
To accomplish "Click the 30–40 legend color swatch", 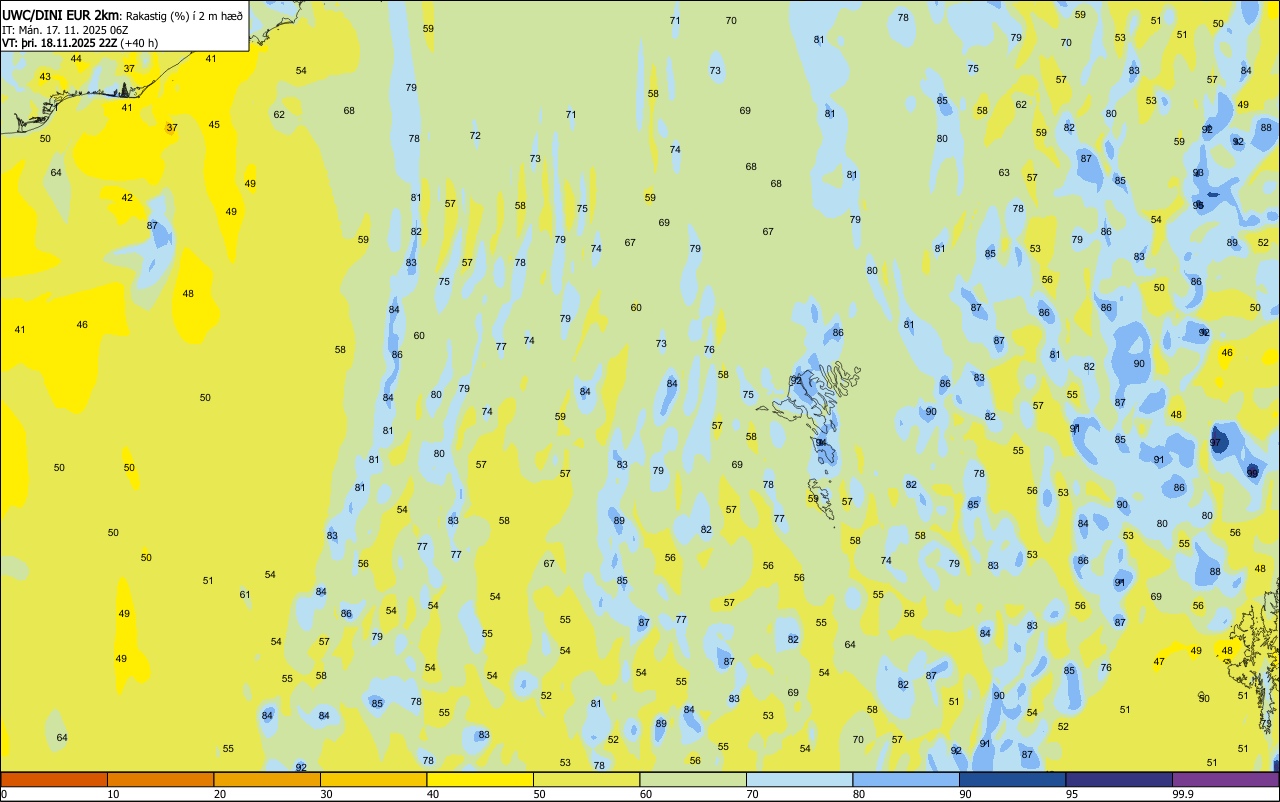I will (x=373, y=779).
